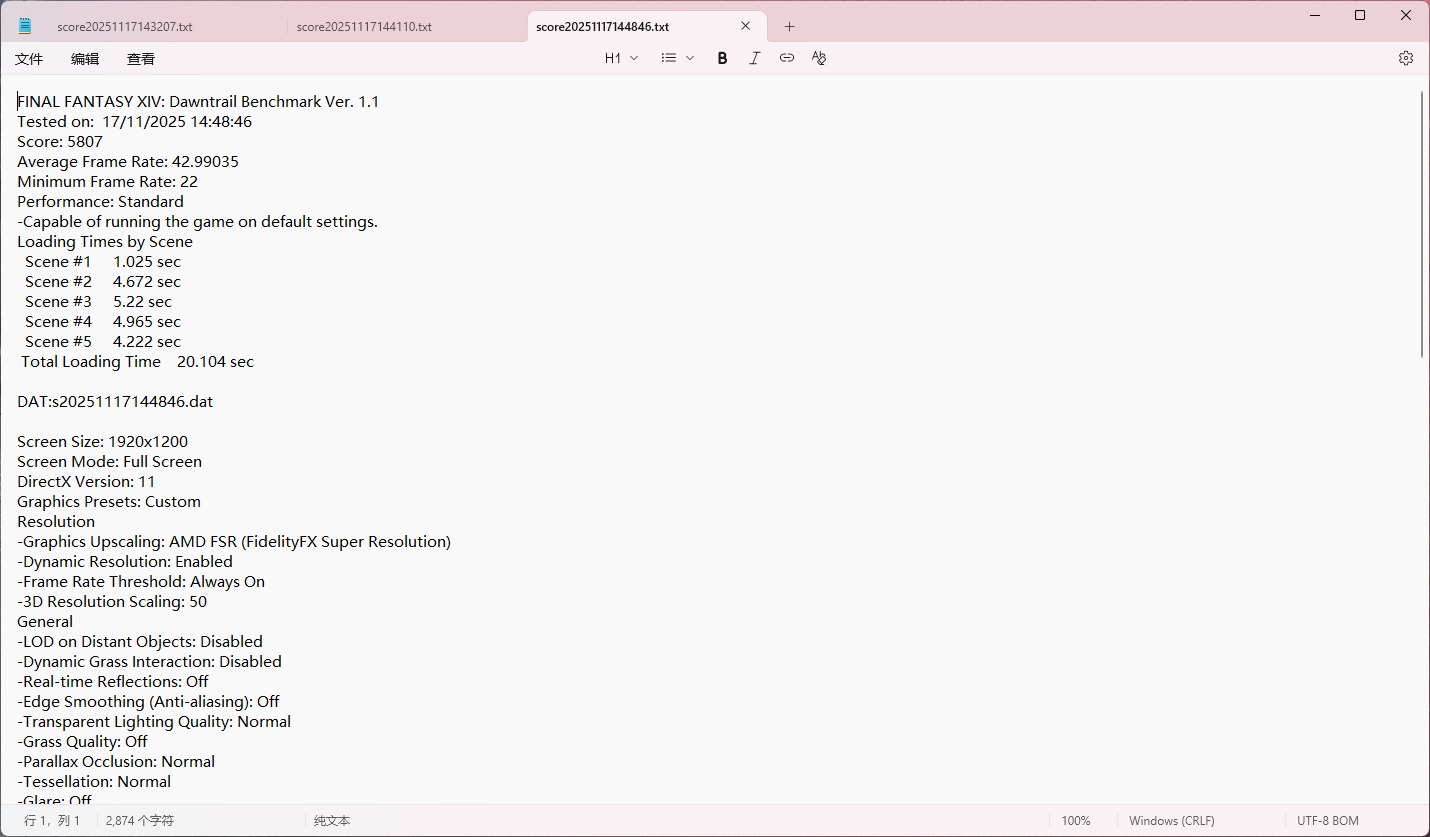
Task: Click the 'Grass Quality: Off' line
Action: coord(82,741)
